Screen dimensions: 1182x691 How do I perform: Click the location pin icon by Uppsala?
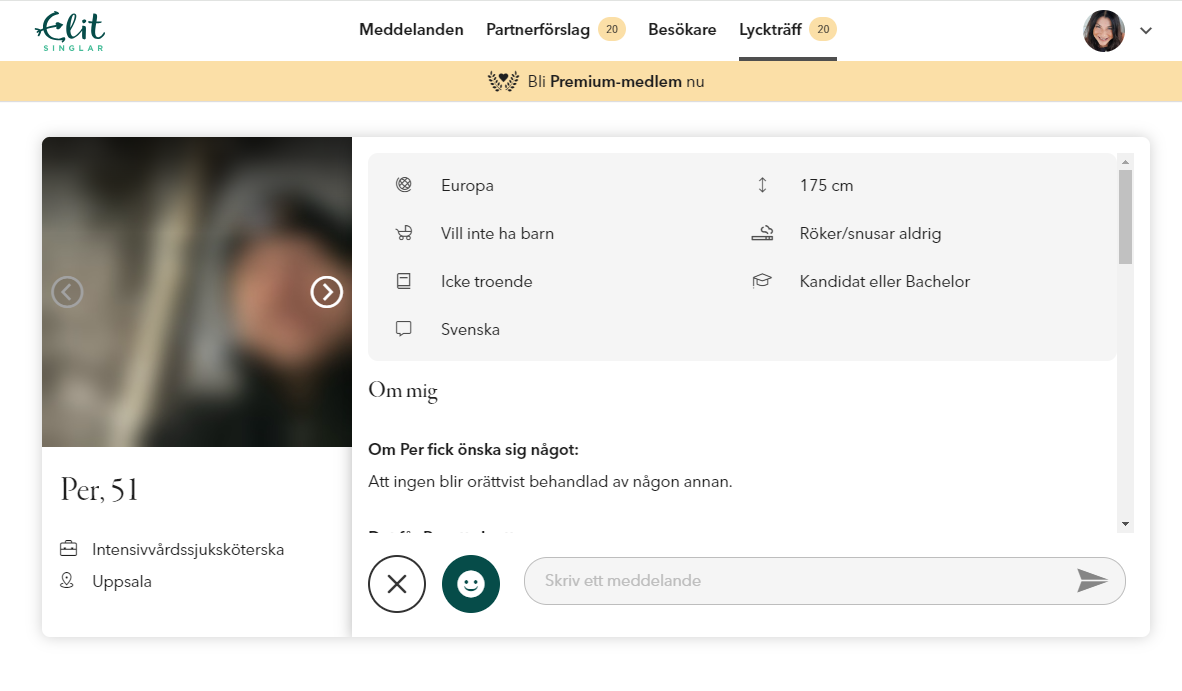coord(67,580)
